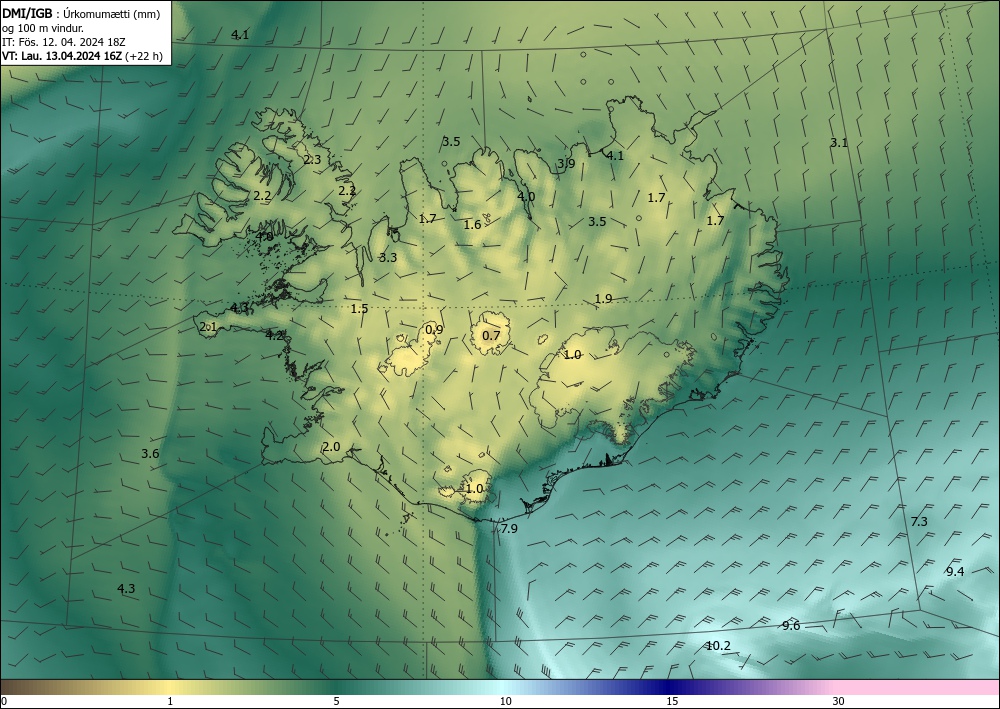Click the 3.3 map value
Viewport: 1000px width, 709px height.
coord(388,258)
